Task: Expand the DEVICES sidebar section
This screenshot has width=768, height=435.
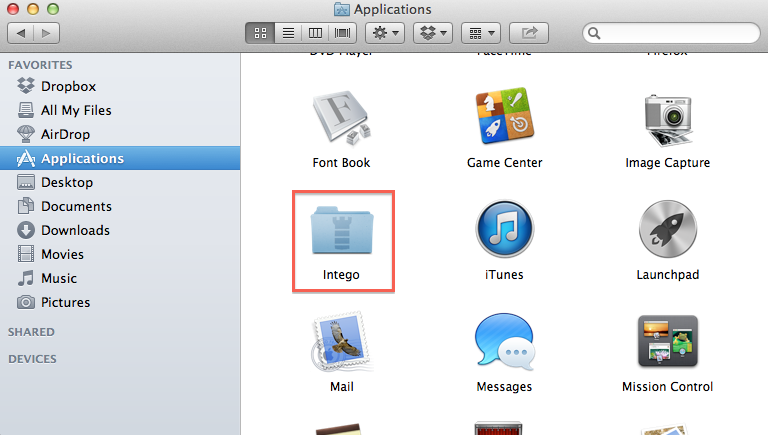Action: click(32, 359)
